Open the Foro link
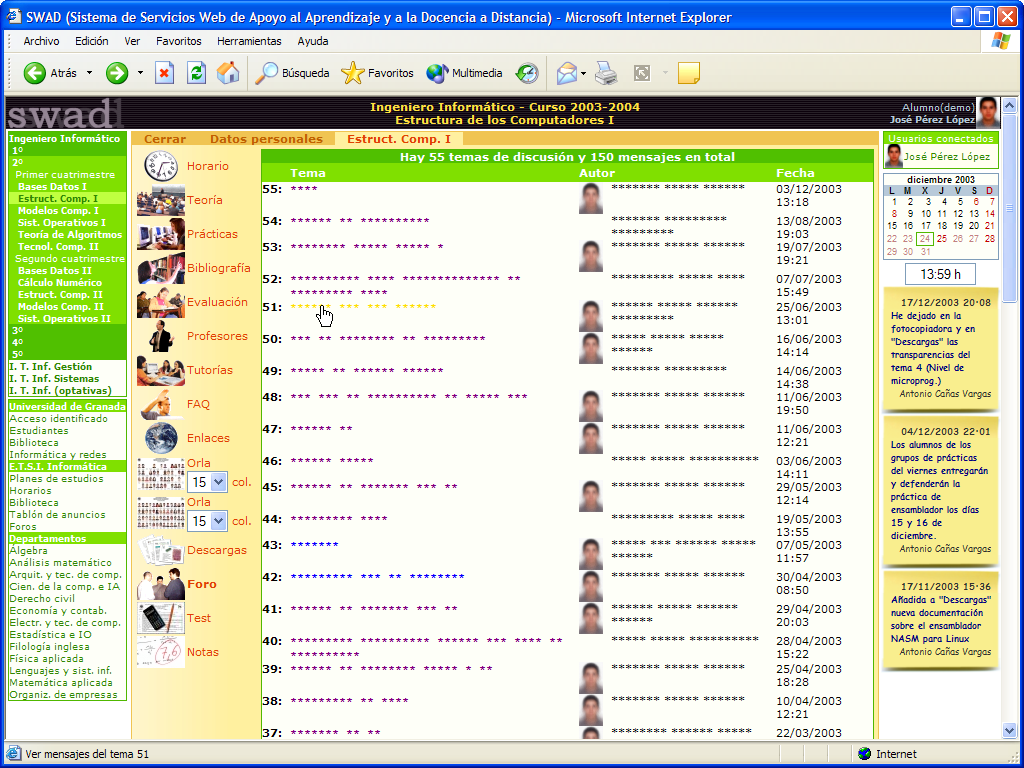 202,584
